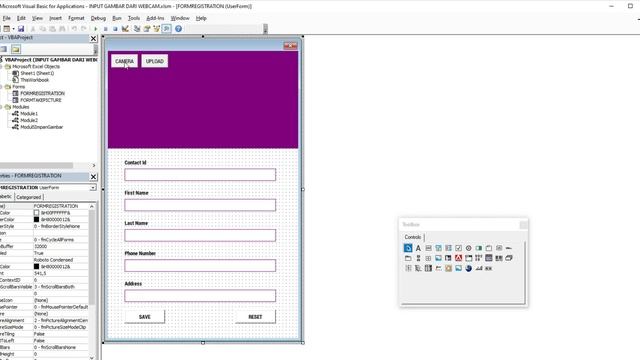Click the CAMERA button on the form
The width and height of the screenshot is (640, 360).
point(124,61)
